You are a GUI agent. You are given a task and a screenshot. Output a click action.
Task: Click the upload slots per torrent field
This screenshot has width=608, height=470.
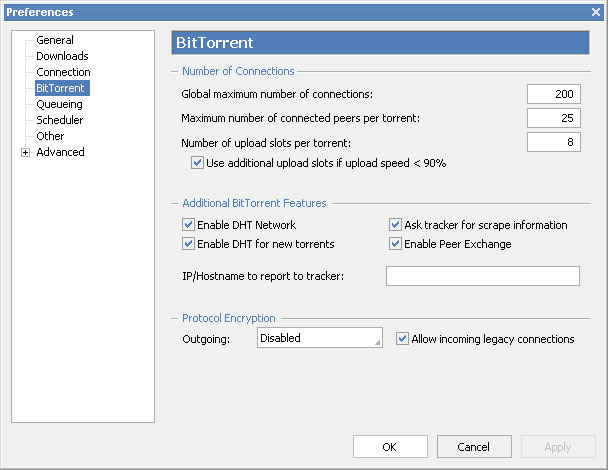(553, 142)
